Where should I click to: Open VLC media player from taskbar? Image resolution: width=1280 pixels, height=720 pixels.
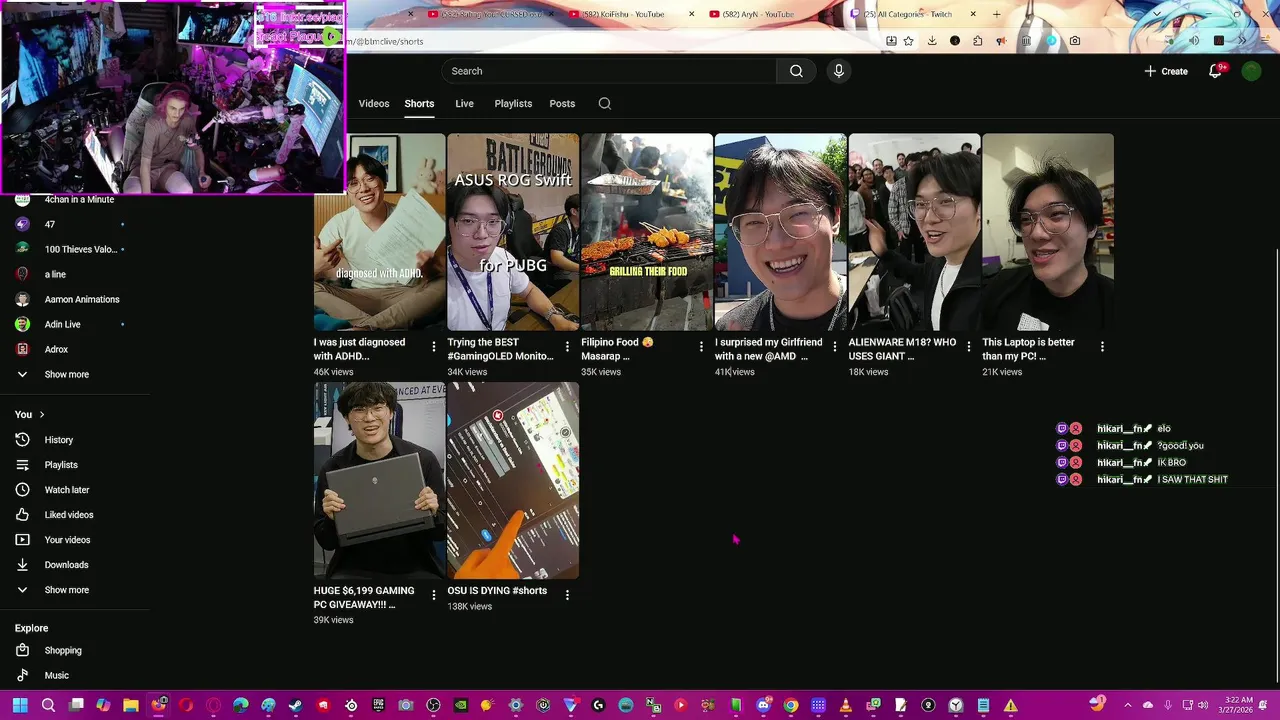click(x=845, y=706)
